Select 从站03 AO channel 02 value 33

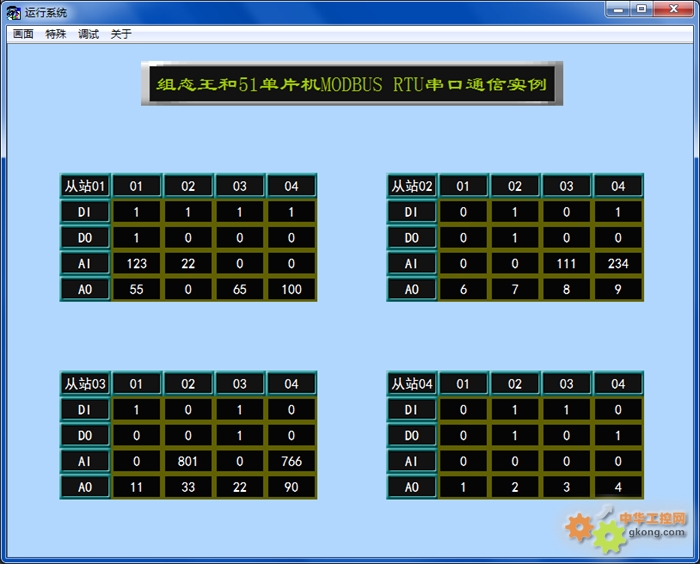pyautogui.click(x=188, y=487)
